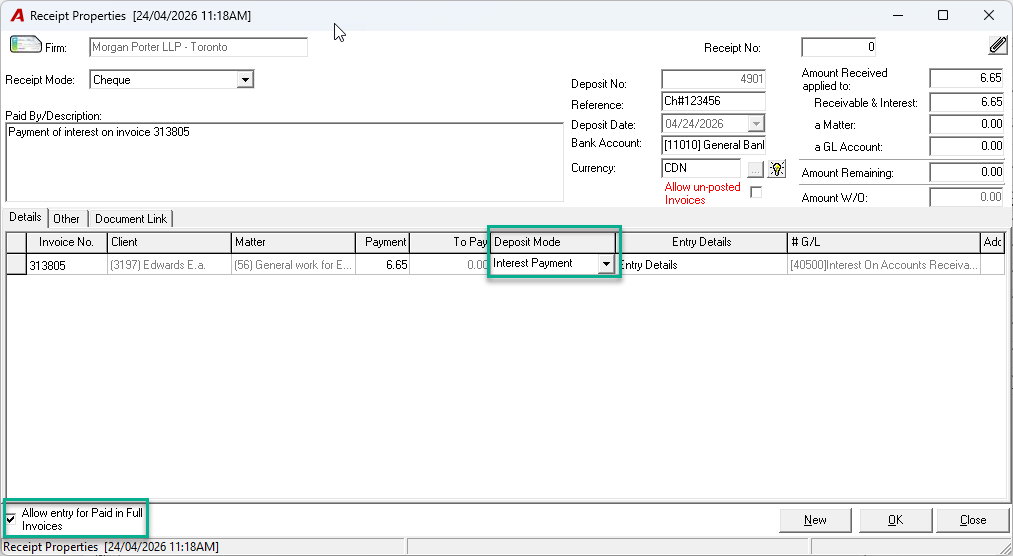This screenshot has height=556, width=1013.
Task: Click the Bank Account field
Action: pyautogui.click(x=713, y=145)
